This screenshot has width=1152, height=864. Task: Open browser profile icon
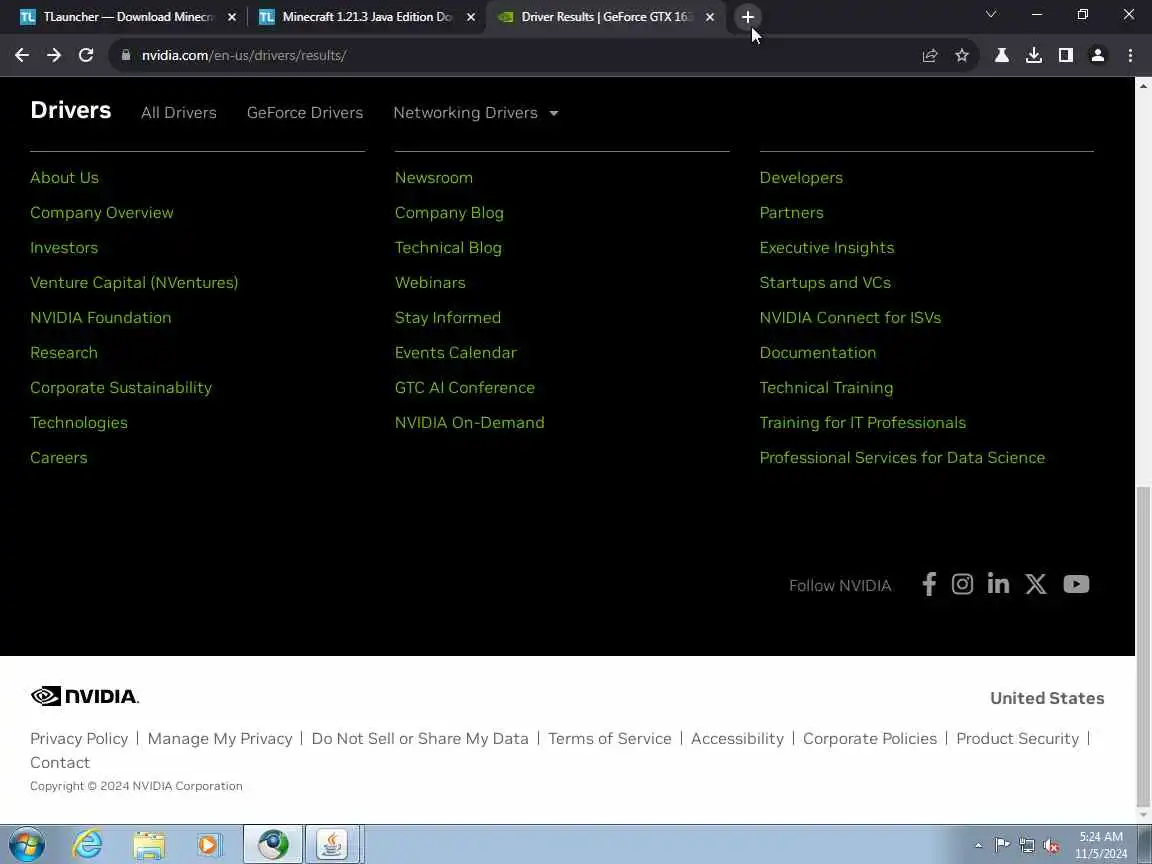(1098, 55)
